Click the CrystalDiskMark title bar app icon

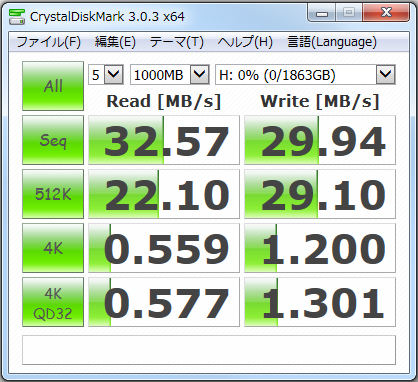(x=17, y=17)
